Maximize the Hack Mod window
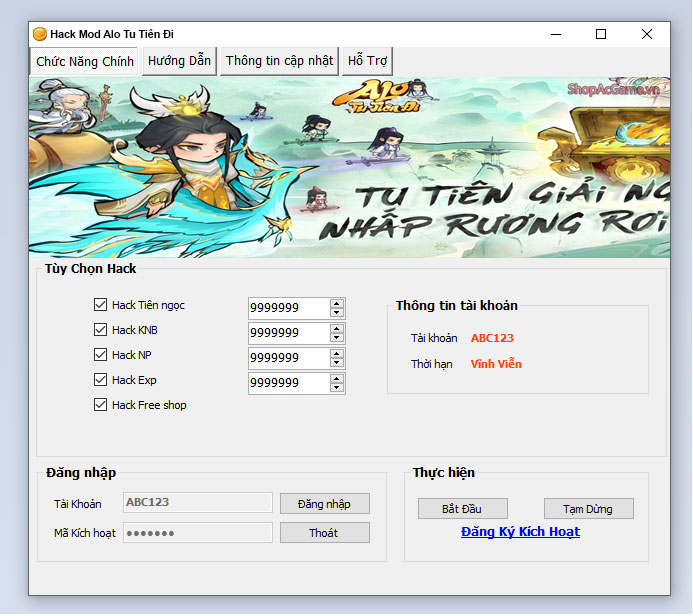 tap(601, 34)
